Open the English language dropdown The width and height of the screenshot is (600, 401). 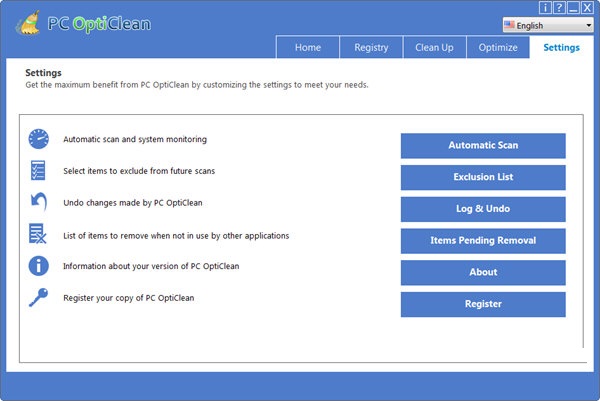click(x=548, y=25)
